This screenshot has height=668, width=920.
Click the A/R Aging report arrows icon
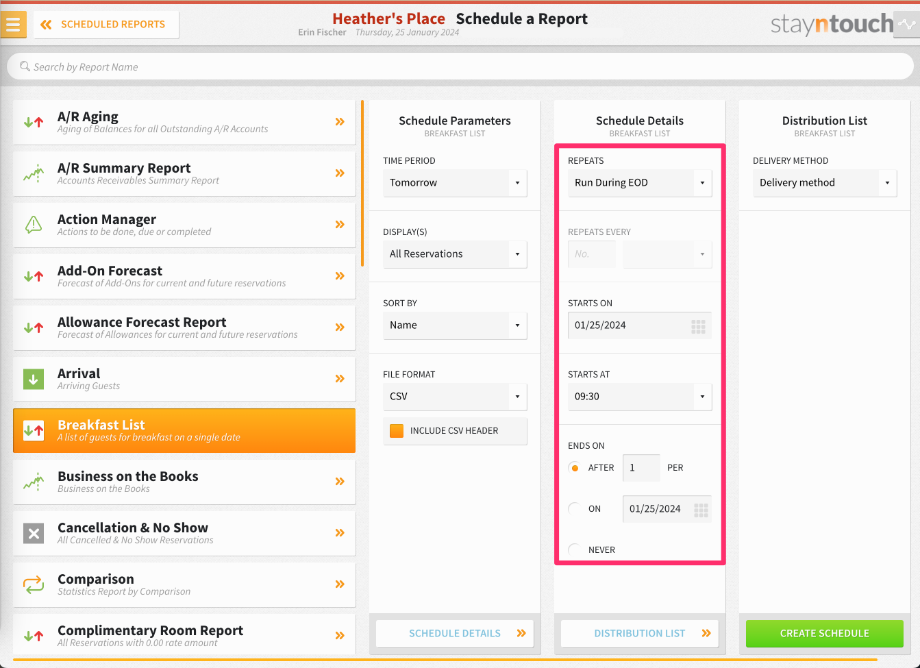33,122
